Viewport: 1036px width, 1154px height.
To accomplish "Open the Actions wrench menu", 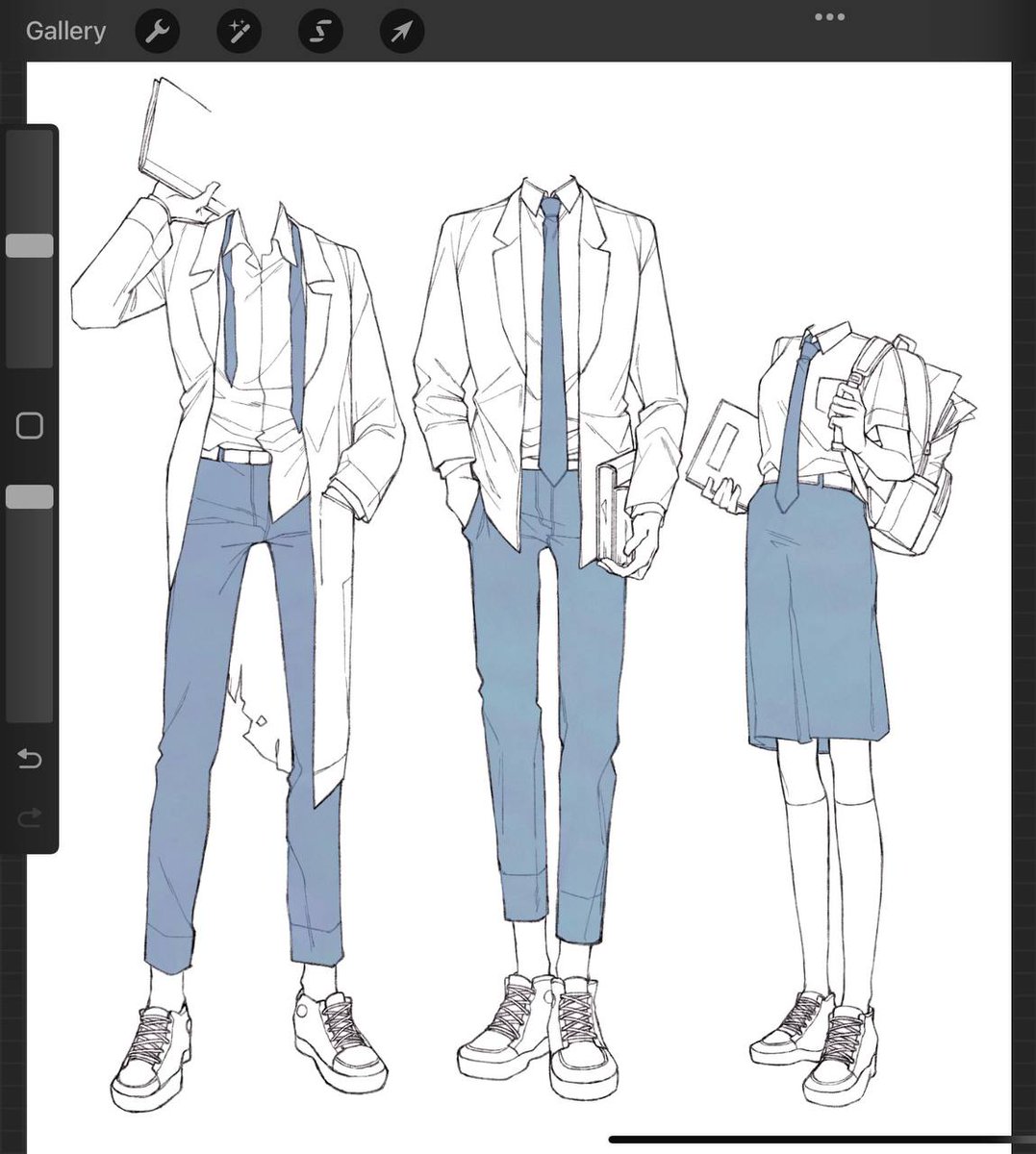I will click(156, 32).
